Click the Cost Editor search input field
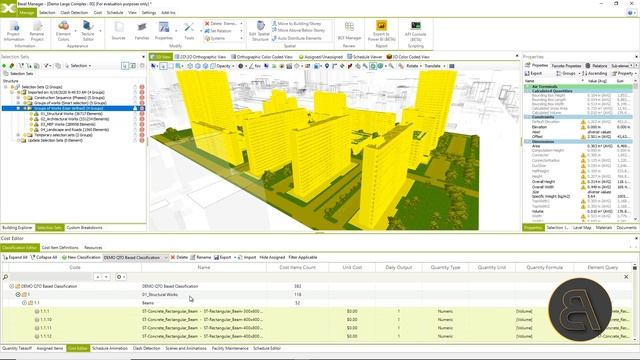This screenshot has height=360, width=640. pos(51,277)
